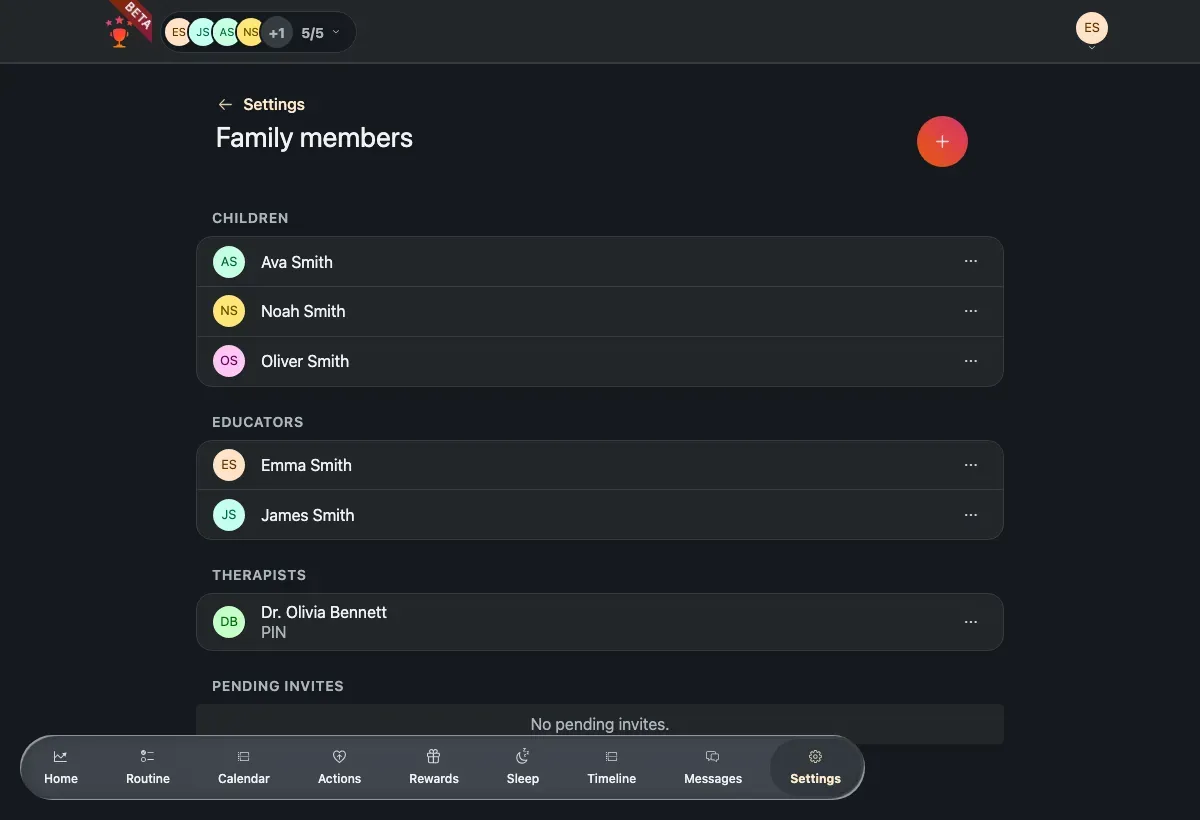Go to Home tab
The width and height of the screenshot is (1200, 820).
[61, 767]
